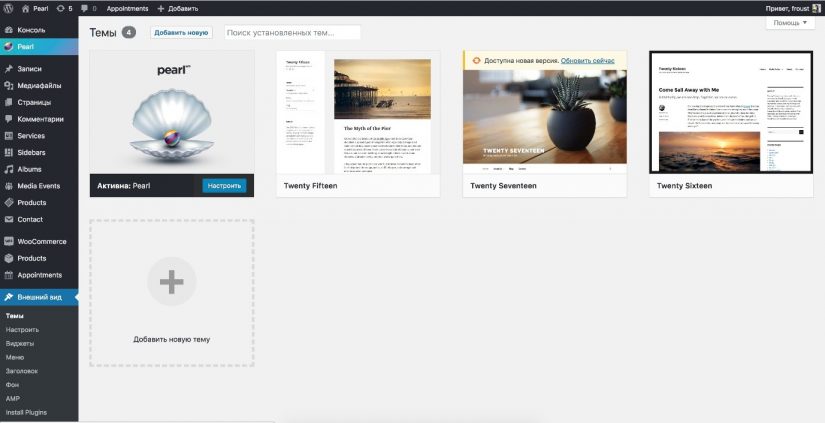Open the AMP submenu item

(x=13, y=399)
